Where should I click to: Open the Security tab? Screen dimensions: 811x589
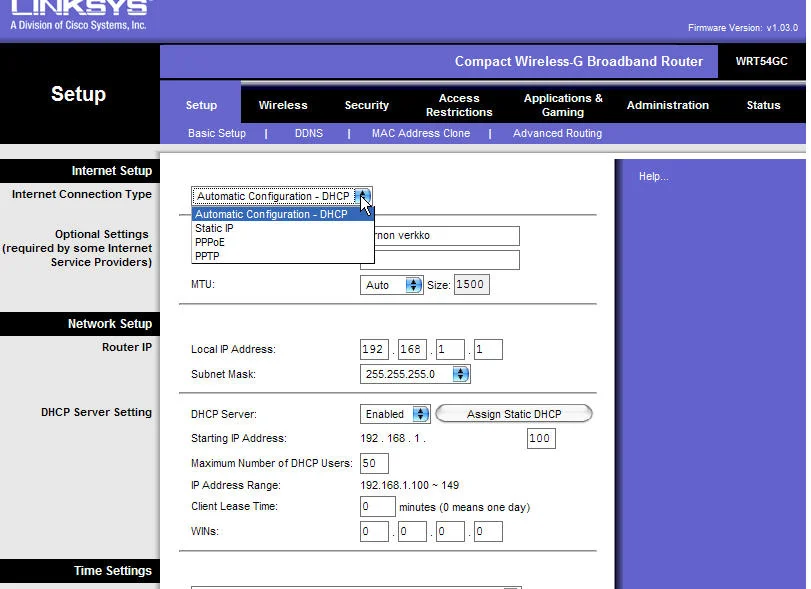367,105
